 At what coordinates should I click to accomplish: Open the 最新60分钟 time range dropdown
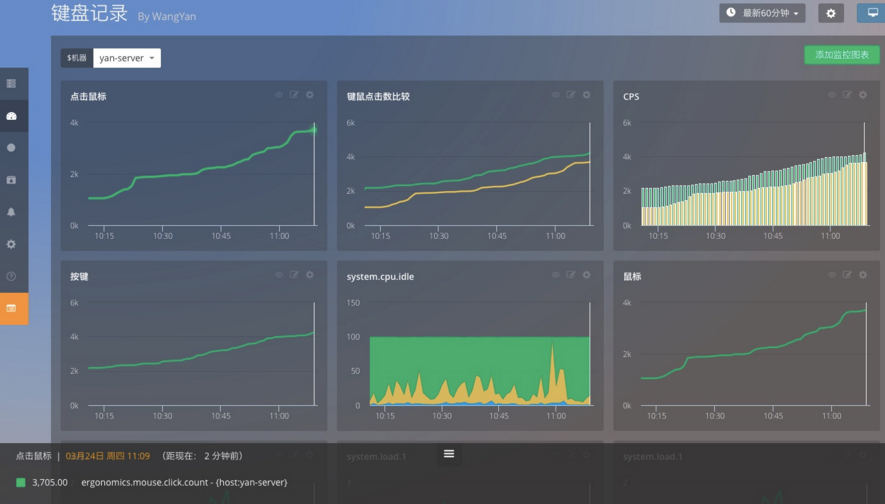[762, 13]
